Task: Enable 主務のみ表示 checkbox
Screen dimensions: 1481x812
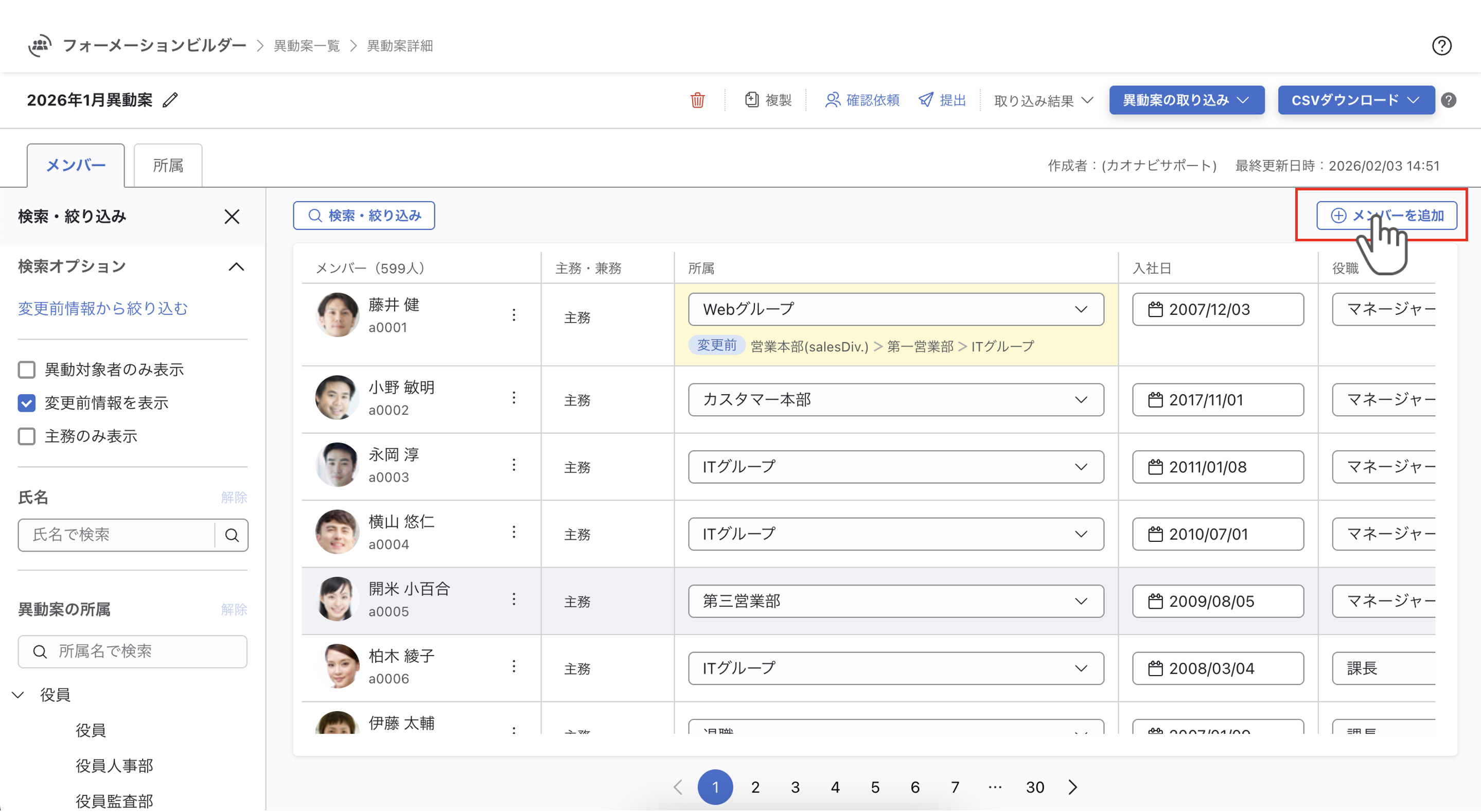Action: click(26, 436)
